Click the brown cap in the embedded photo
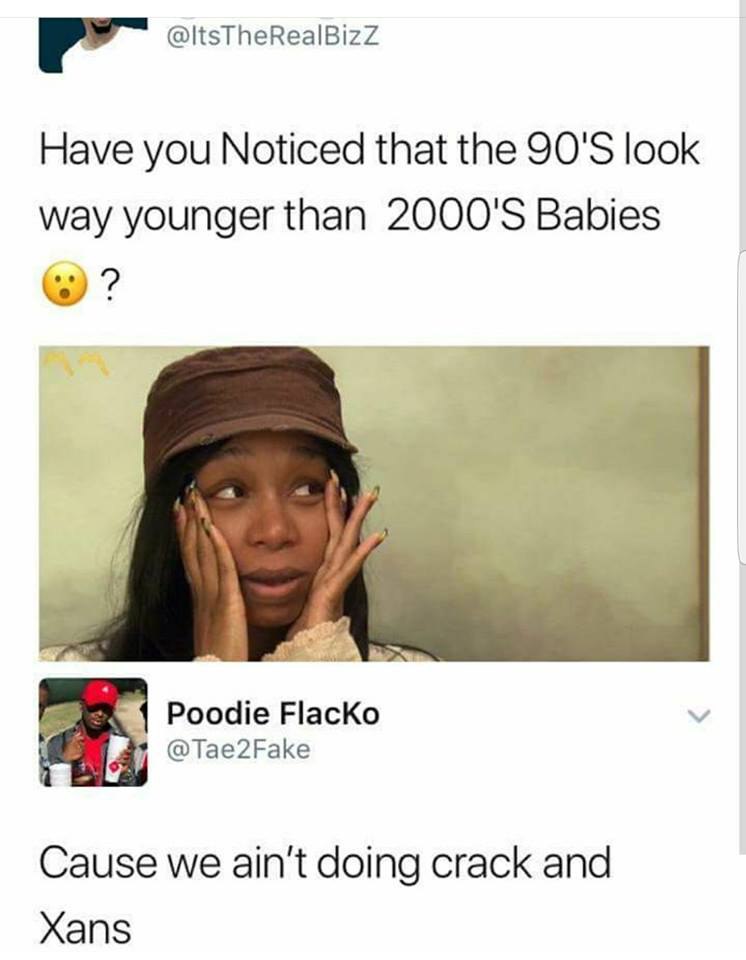 coord(248,404)
